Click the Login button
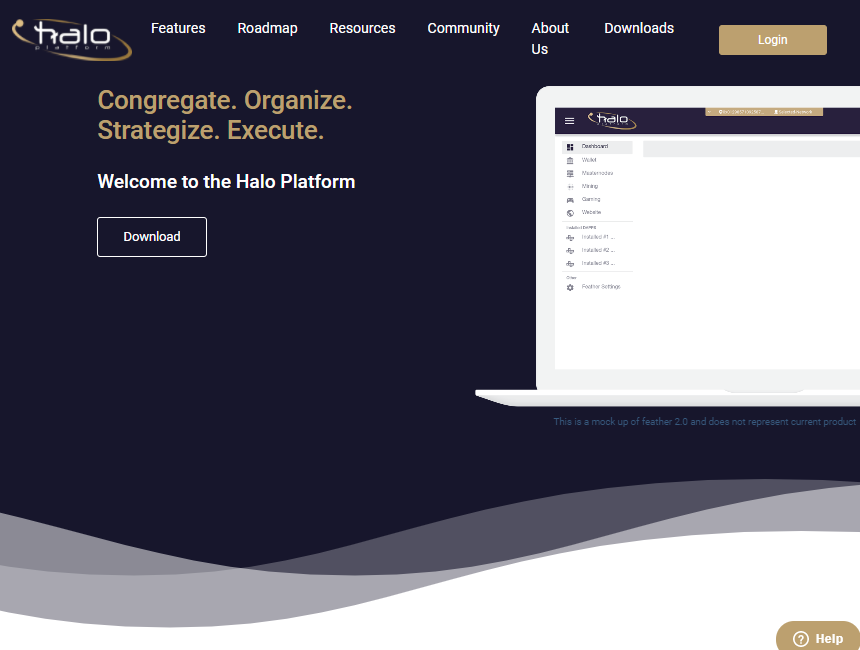This screenshot has width=860, height=650. click(x=772, y=39)
